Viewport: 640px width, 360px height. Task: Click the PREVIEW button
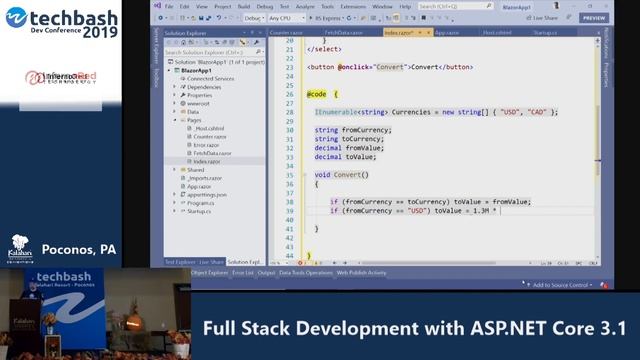click(594, 18)
